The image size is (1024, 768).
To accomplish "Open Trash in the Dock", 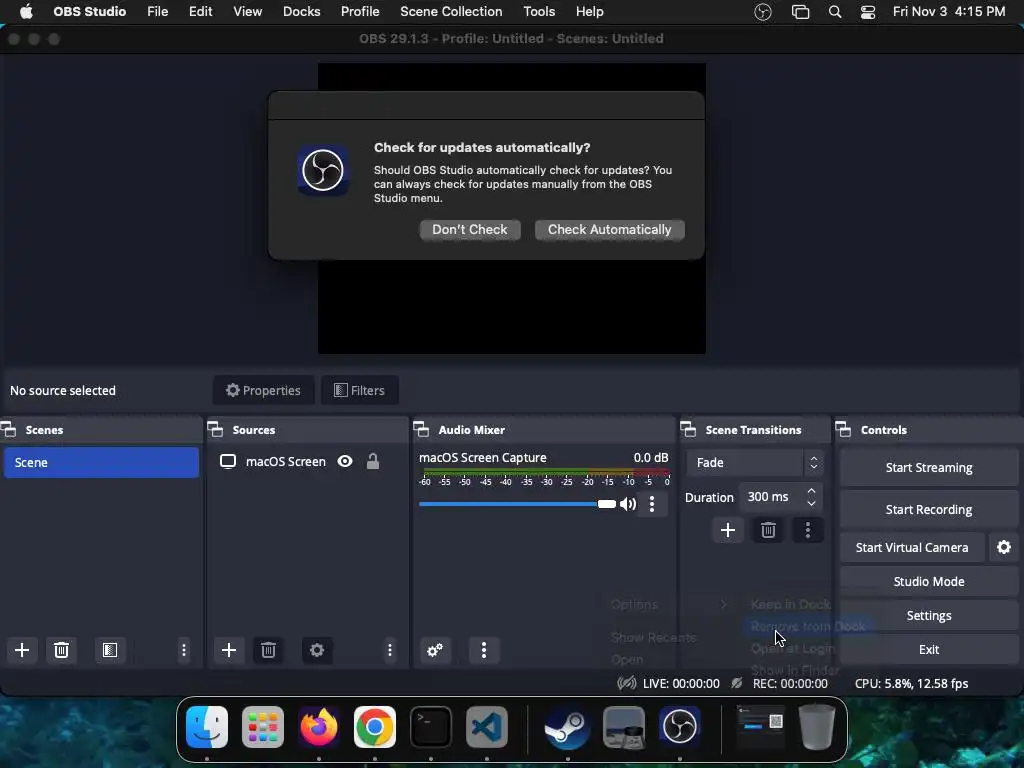I will pos(817,727).
